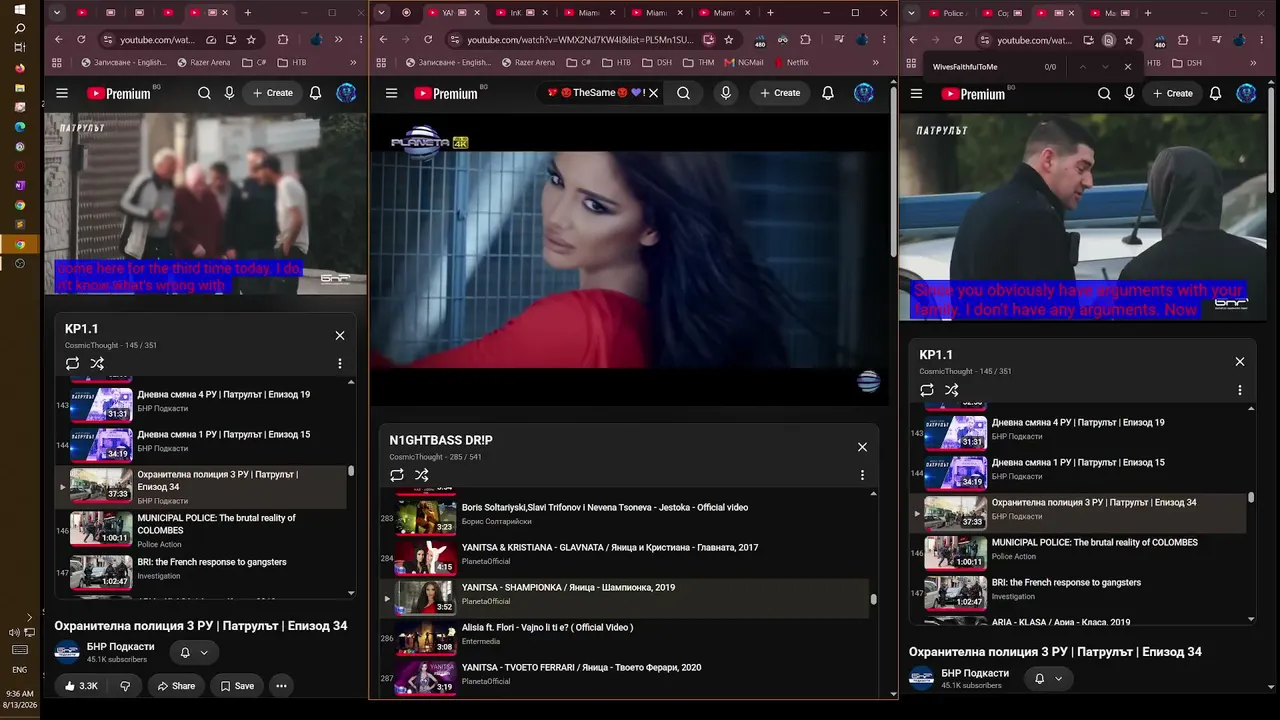Open new tab in left browser window

247,13
